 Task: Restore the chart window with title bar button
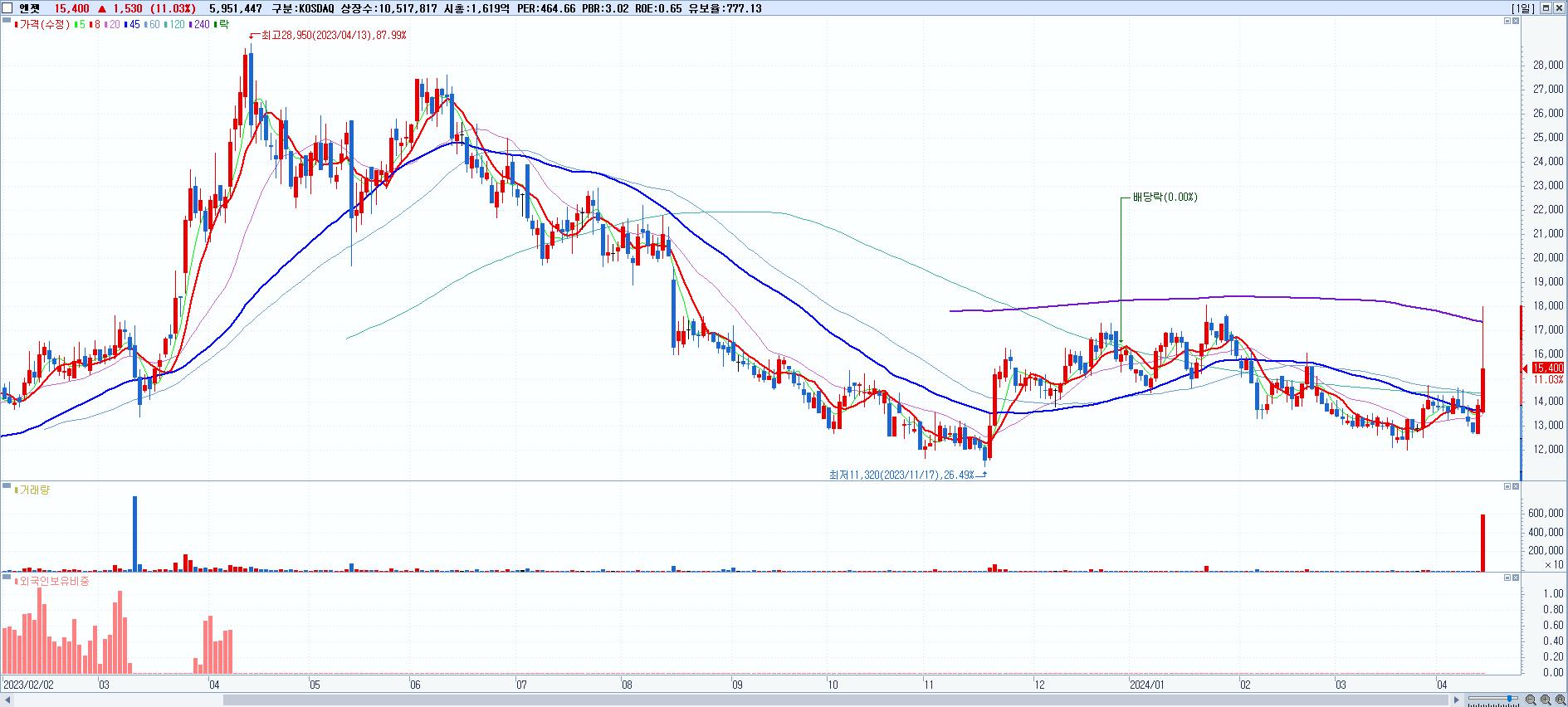[x=1546, y=8]
